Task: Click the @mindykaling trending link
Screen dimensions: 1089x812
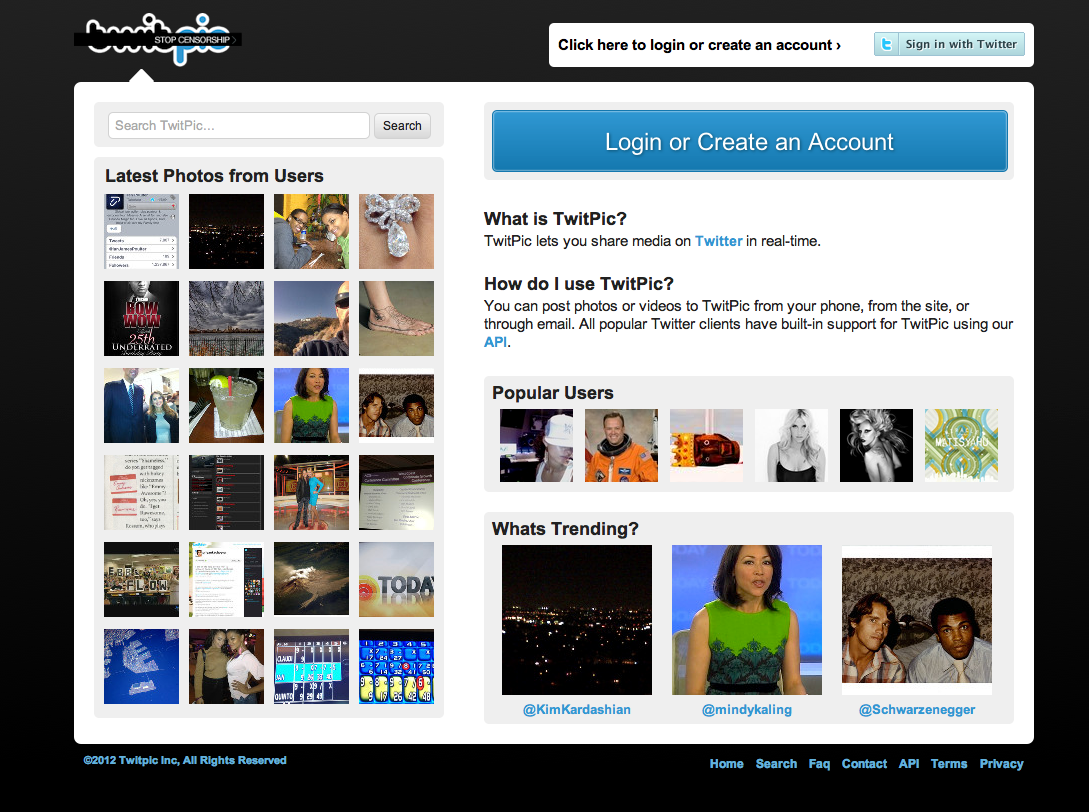Action: pyautogui.click(x=746, y=710)
